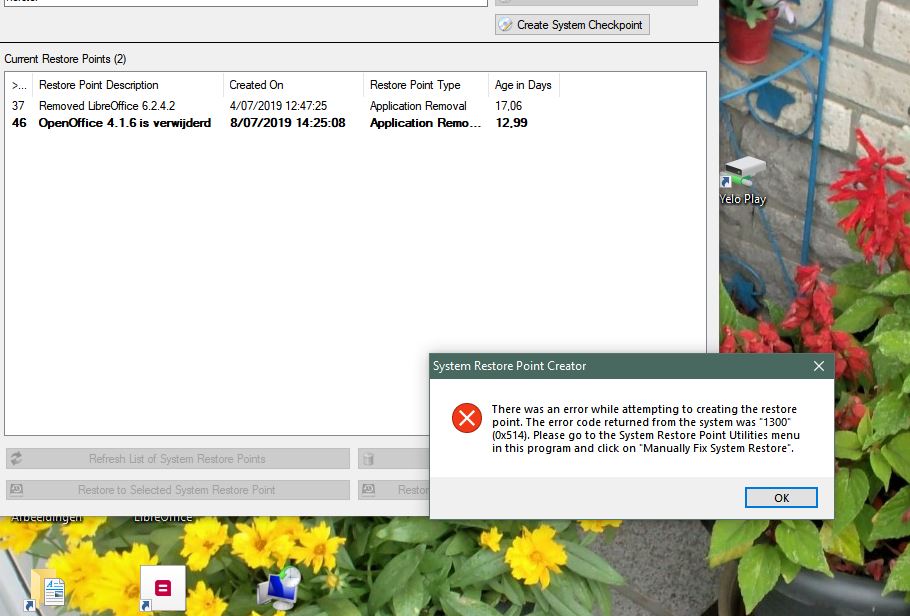This screenshot has width=910, height=616.
Task: Sort by Age in Days column header
Action: point(523,85)
